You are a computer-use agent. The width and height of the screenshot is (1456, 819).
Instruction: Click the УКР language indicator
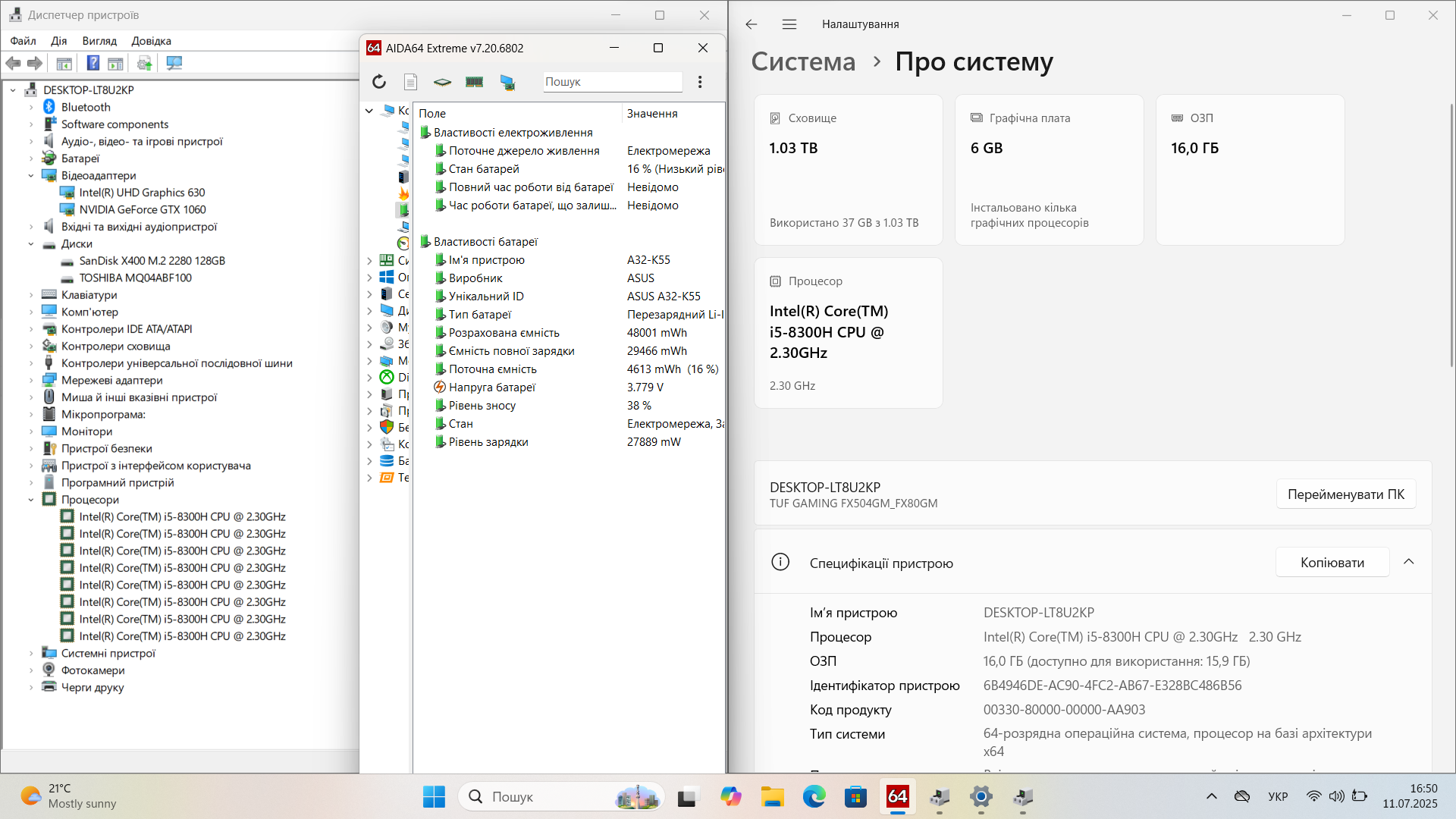click(1278, 797)
